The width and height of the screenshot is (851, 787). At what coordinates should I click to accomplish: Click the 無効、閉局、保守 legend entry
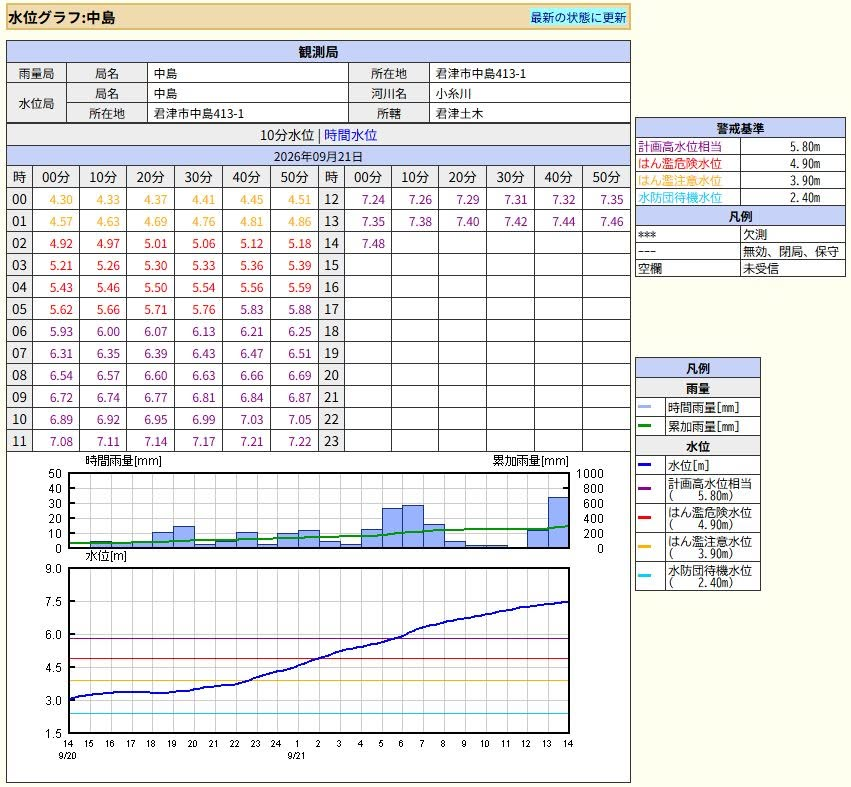pos(791,251)
